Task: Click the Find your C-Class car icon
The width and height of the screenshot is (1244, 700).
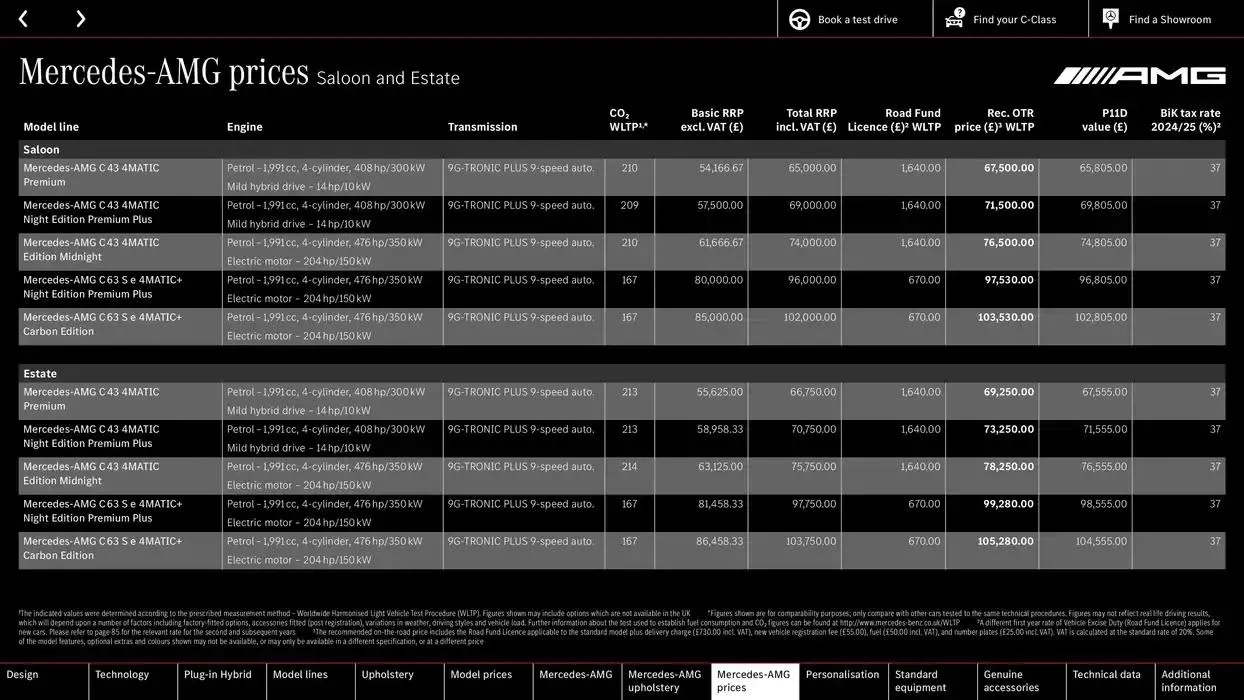Action: (953, 18)
